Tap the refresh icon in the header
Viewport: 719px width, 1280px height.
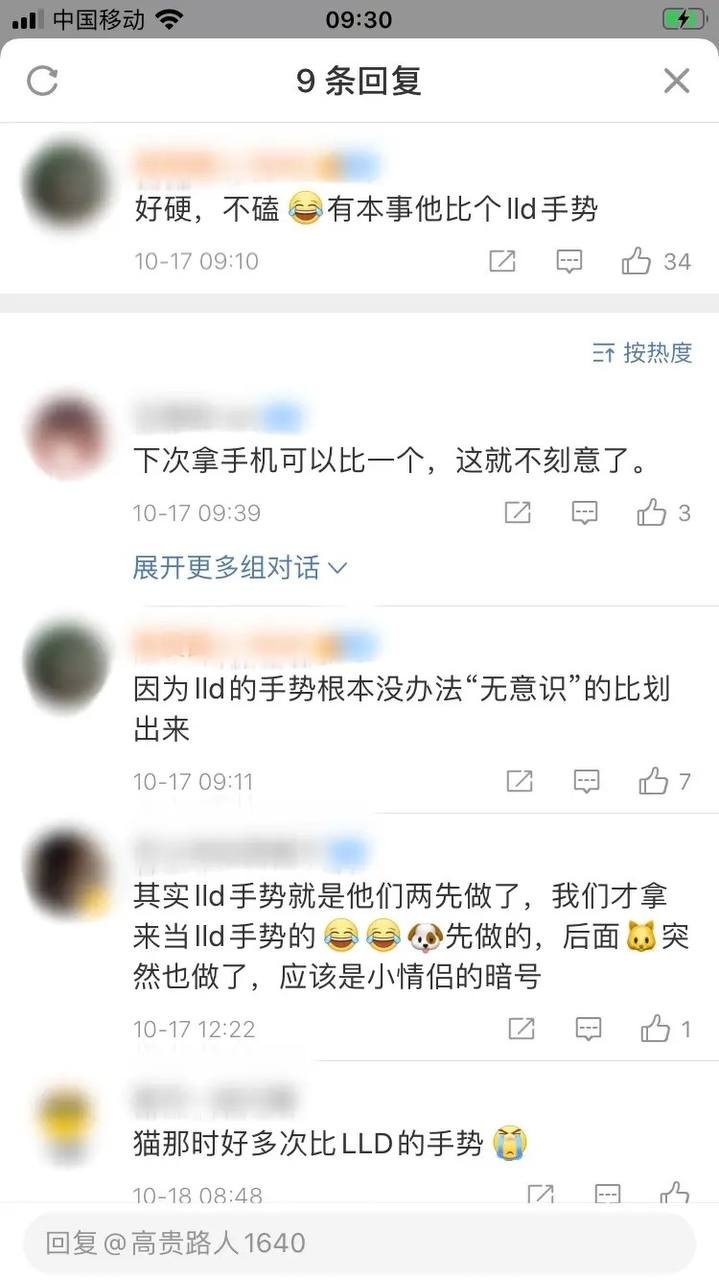coord(42,81)
